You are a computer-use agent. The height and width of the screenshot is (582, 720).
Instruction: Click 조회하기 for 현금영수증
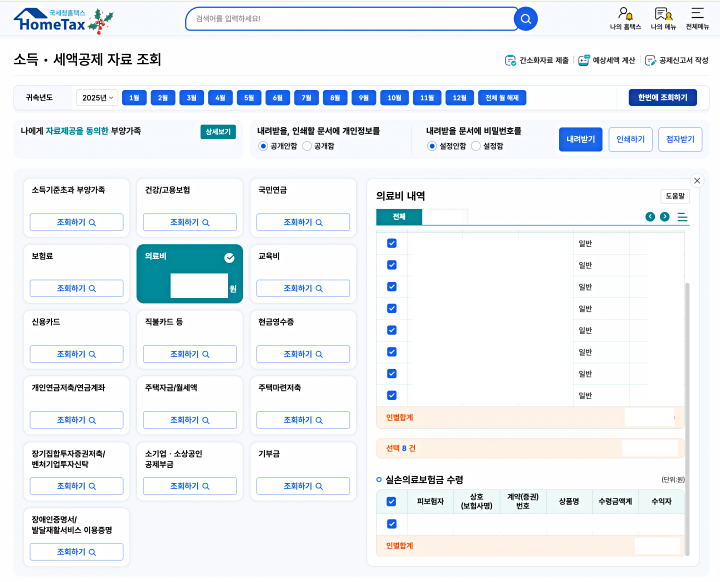point(303,354)
